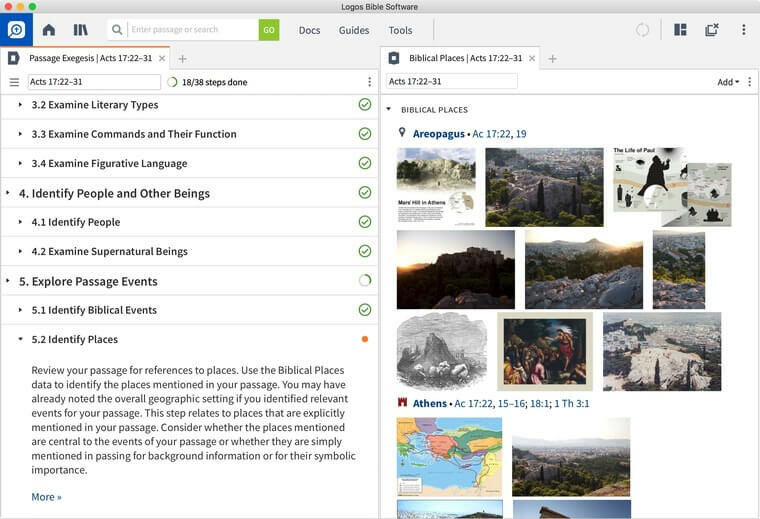Click the Passage Exegesis Acts 17:22-31 reference box
The image size is (760, 519).
click(94, 82)
